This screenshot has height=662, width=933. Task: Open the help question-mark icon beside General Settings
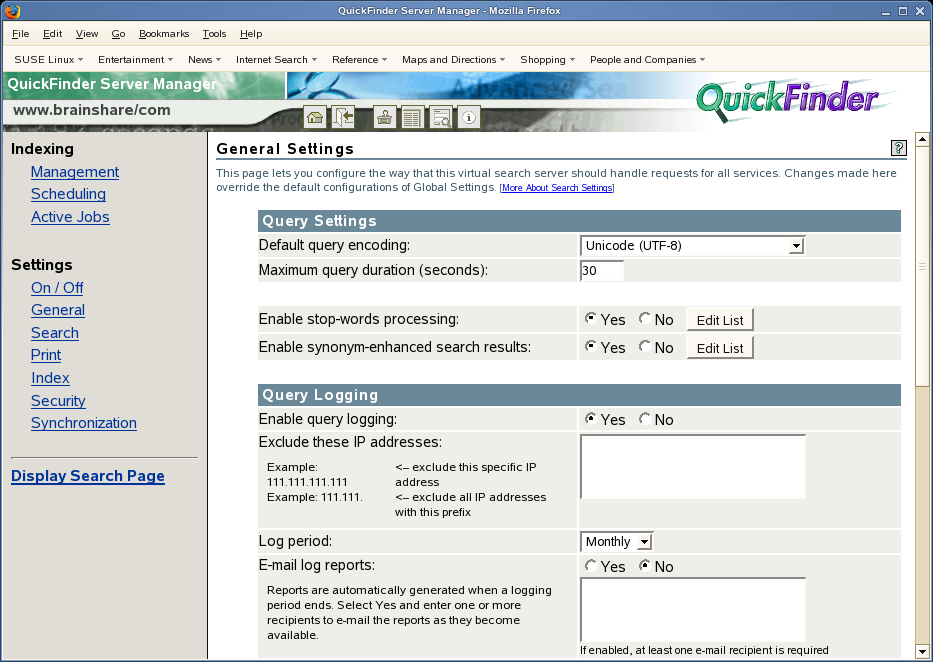pos(898,148)
